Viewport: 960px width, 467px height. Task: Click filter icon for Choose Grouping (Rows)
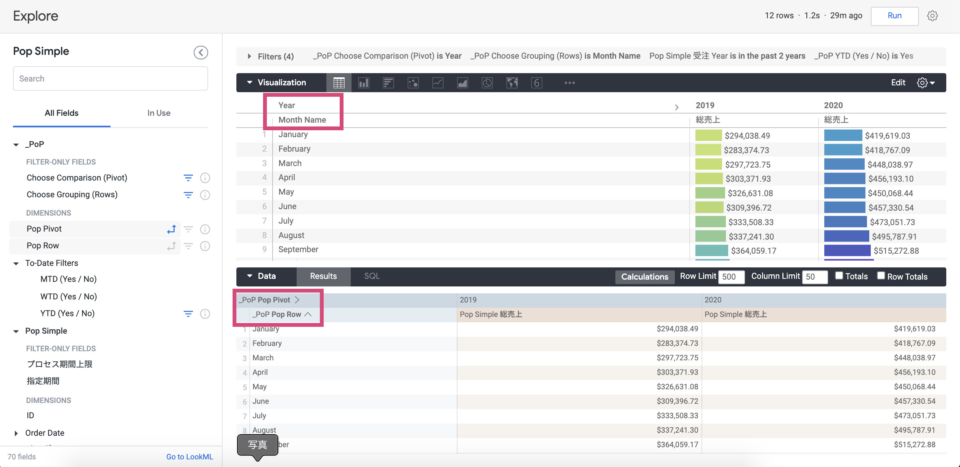point(189,195)
